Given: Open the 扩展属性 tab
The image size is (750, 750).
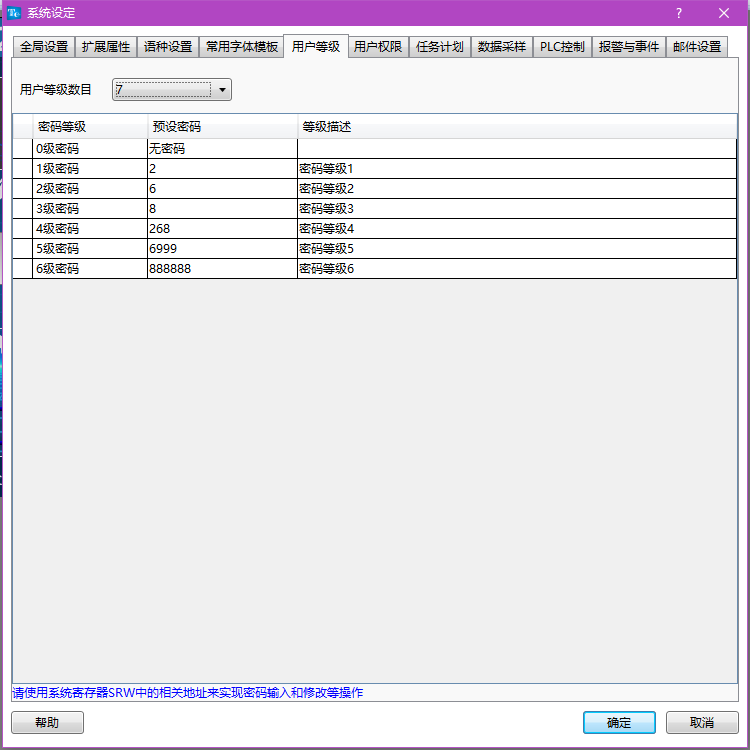Looking at the screenshot, I should (106, 47).
